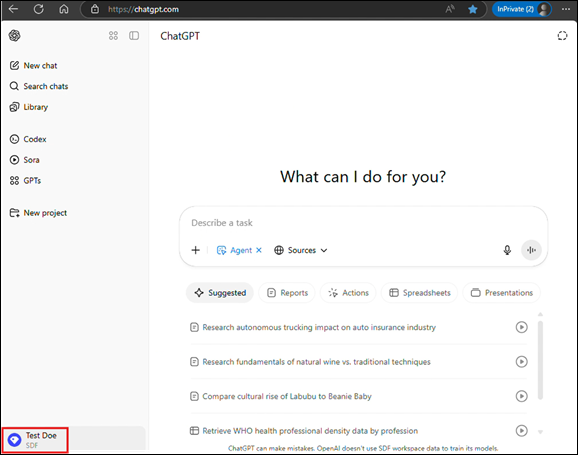The image size is (578, 455).
Task: Switch to the Reports tab
Action: pos(287,293)
